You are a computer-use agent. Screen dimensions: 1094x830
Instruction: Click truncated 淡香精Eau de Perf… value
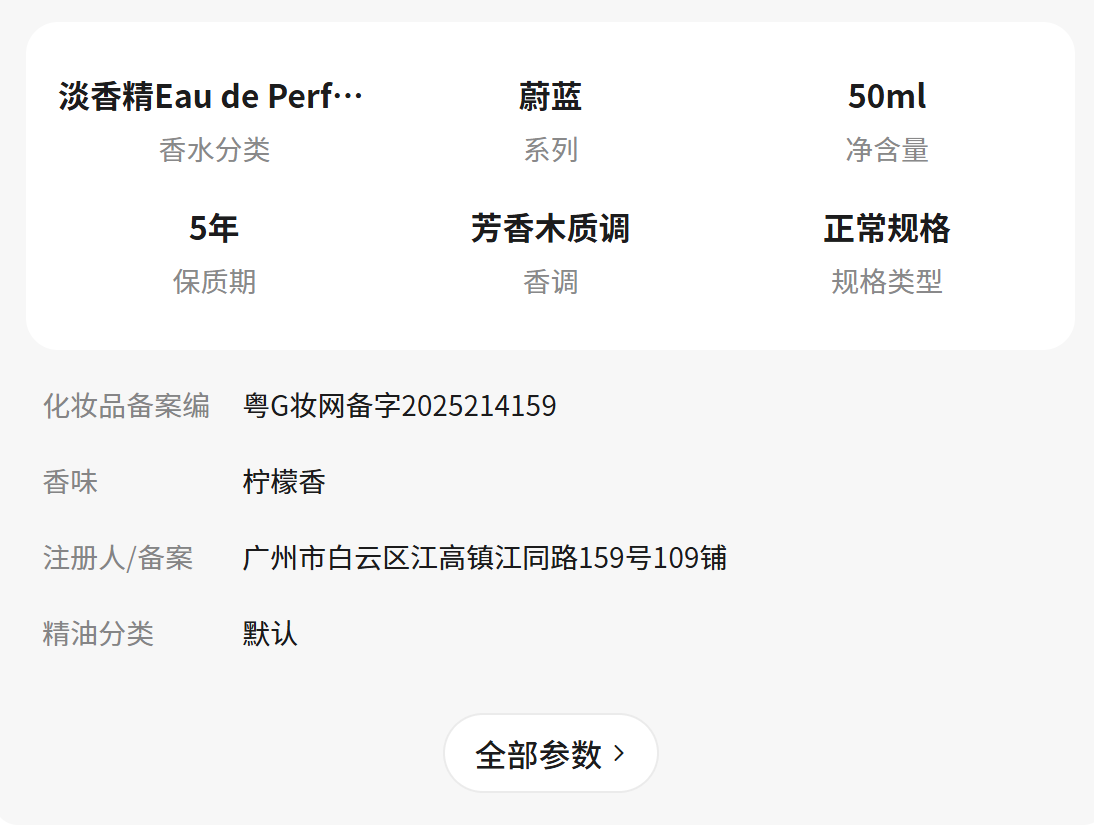pyautogui.click(x=211, y=97)
